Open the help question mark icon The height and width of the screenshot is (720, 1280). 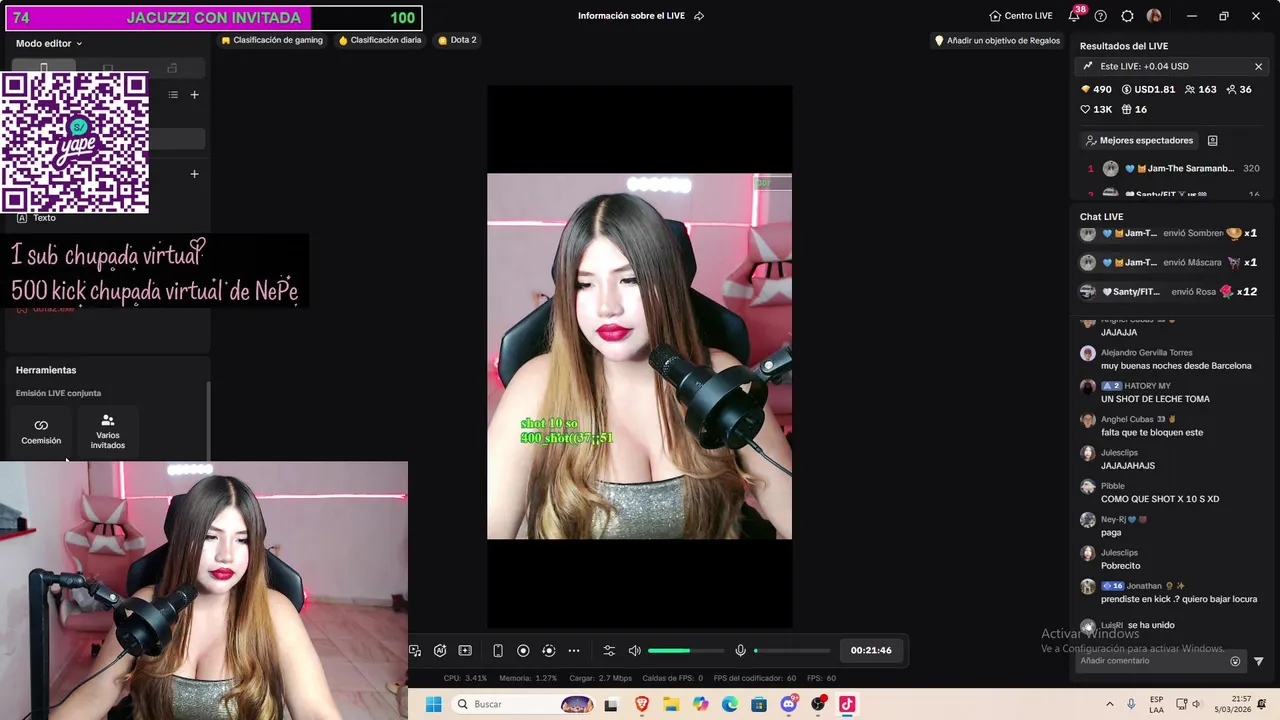(x=1101, y=16)
